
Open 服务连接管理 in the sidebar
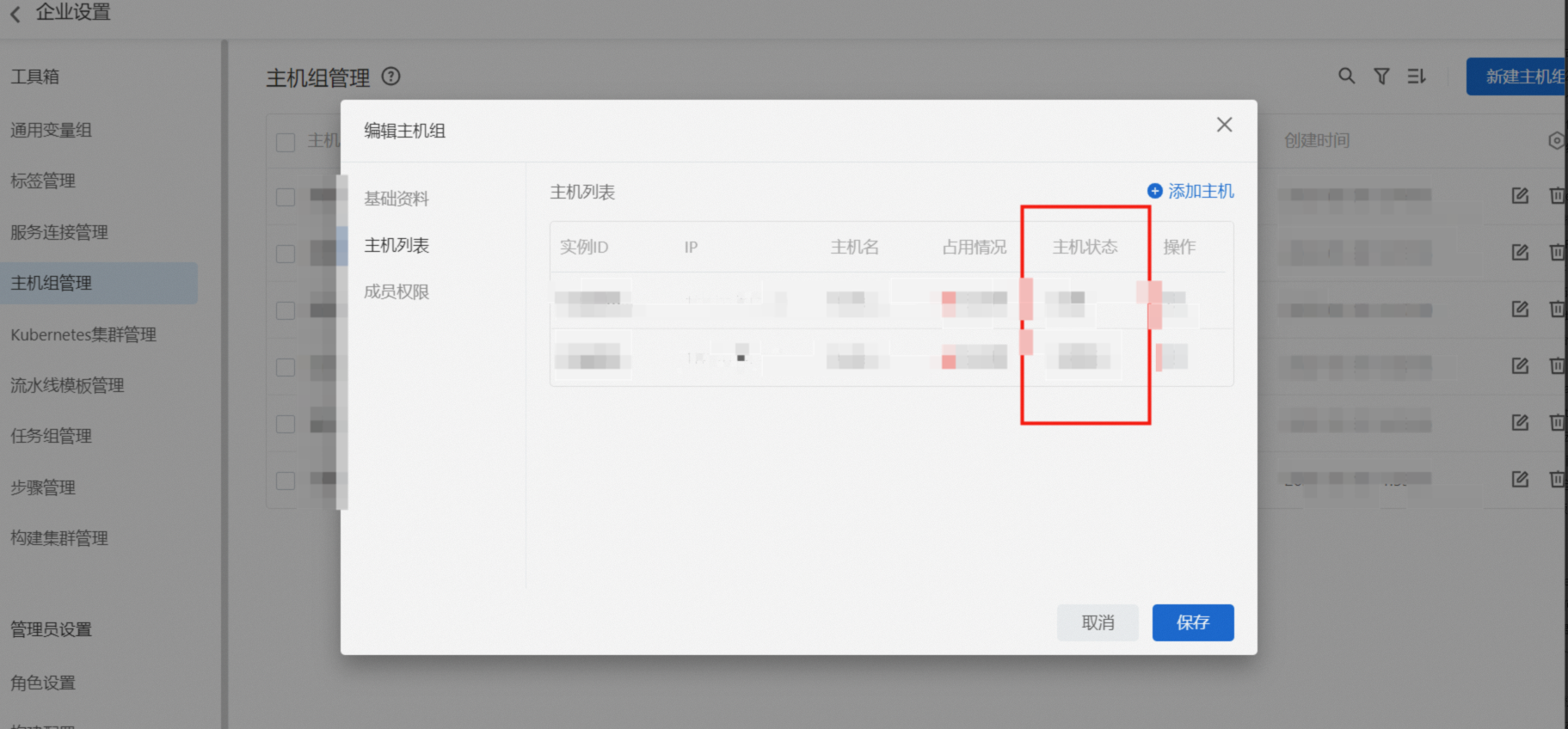click(59, 232)
